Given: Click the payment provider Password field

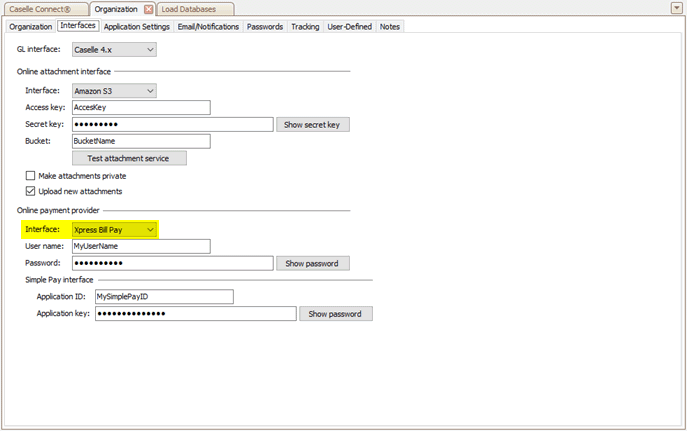Looking at the screenshot, I should coord(173,263).
